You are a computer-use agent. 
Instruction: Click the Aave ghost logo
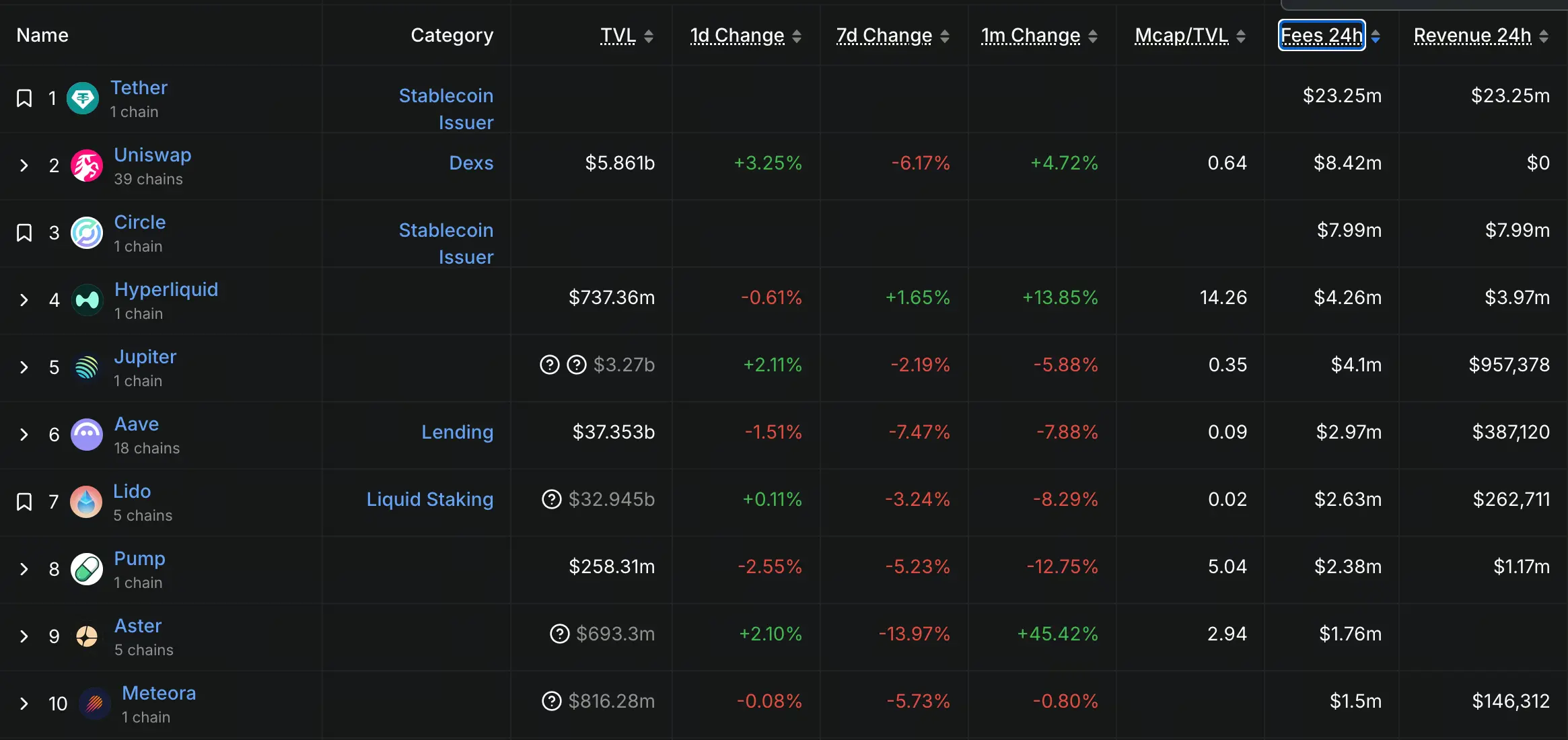point(87,435)
